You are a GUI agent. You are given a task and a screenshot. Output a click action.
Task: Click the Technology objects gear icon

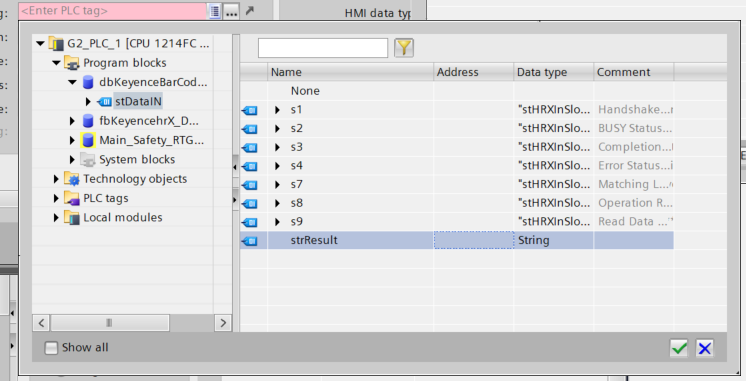pyautogui.click(x=72, y=179)
